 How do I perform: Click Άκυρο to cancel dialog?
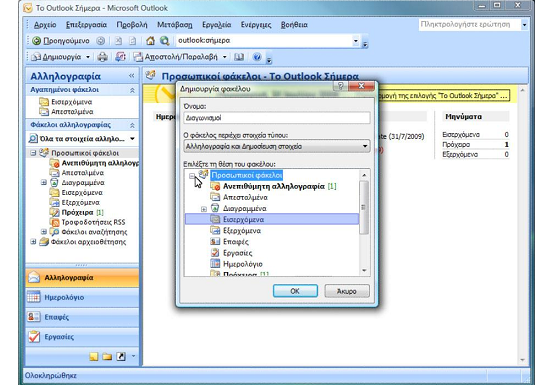[347, 291]
